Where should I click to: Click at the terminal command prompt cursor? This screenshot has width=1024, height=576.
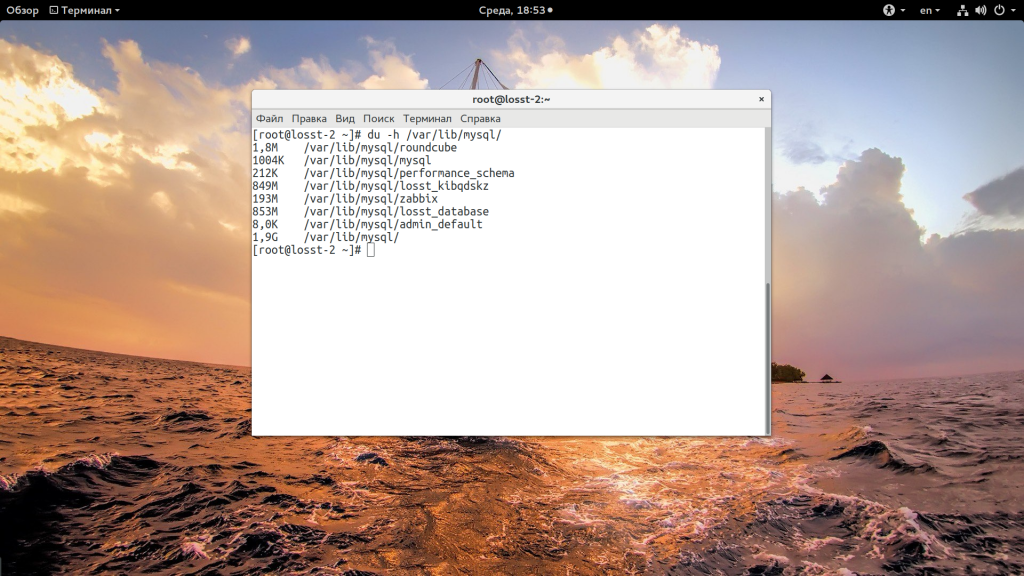pyautogui.click(x=370, y=250)
